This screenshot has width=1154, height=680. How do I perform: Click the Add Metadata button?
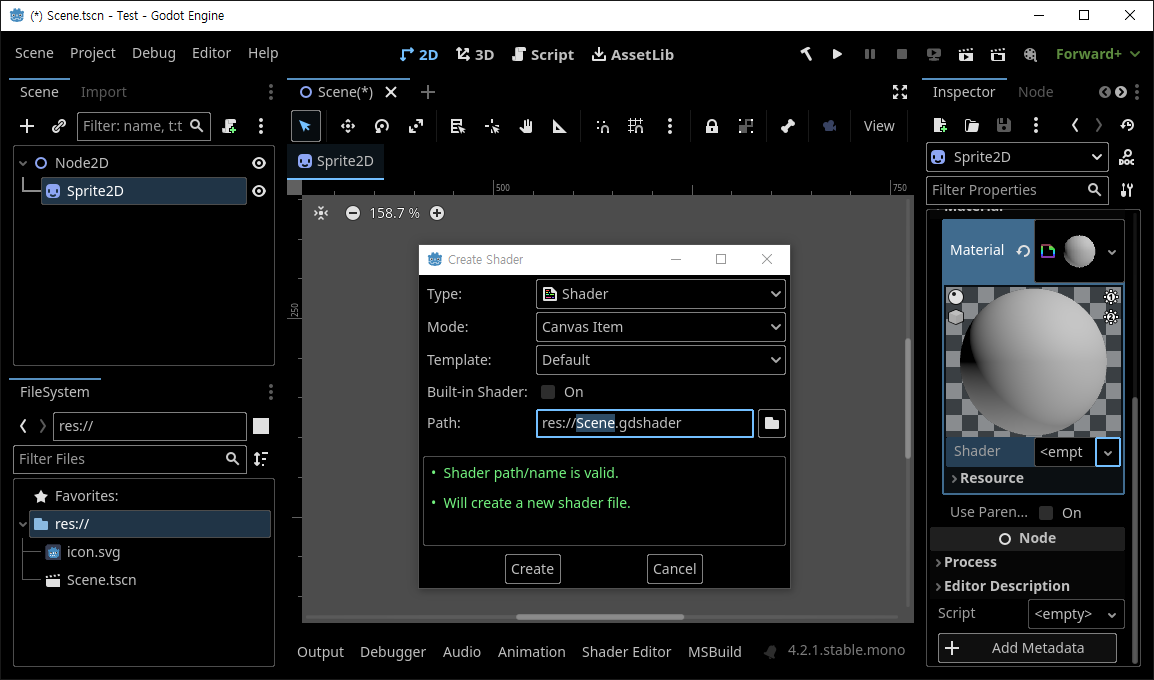(x=1027, y=648)
